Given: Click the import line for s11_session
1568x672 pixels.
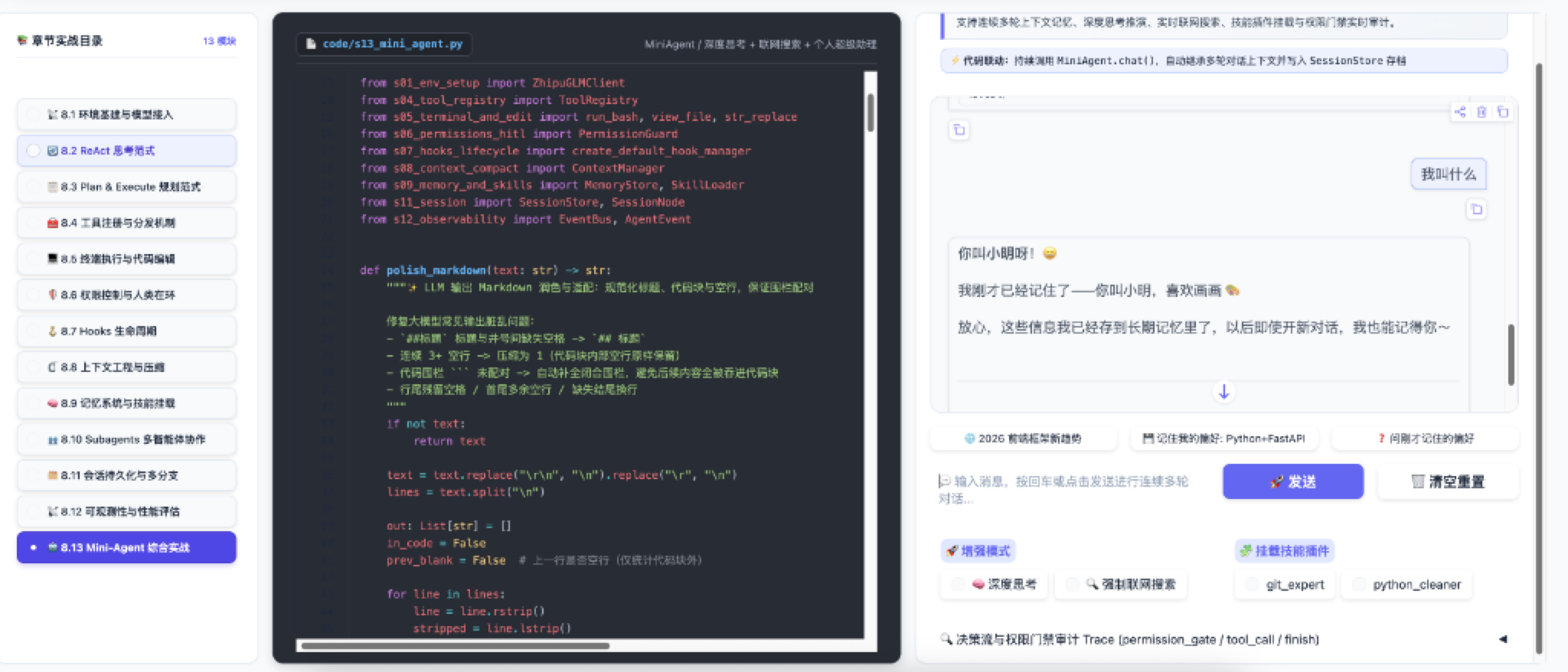Looking at the screenshot, I should [x=522, y=202].
